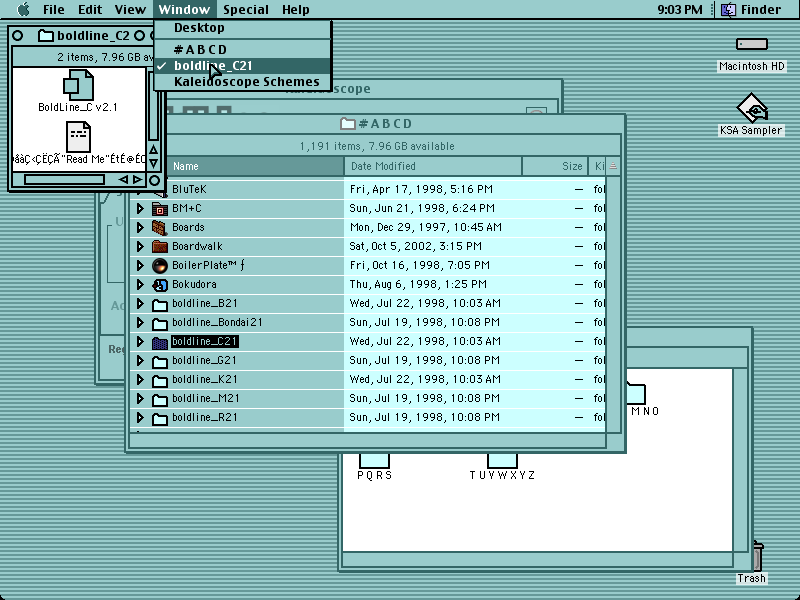Select the BoldLine_C v2.1 file icon
The image size is (800, 600).
coord(78,85)
